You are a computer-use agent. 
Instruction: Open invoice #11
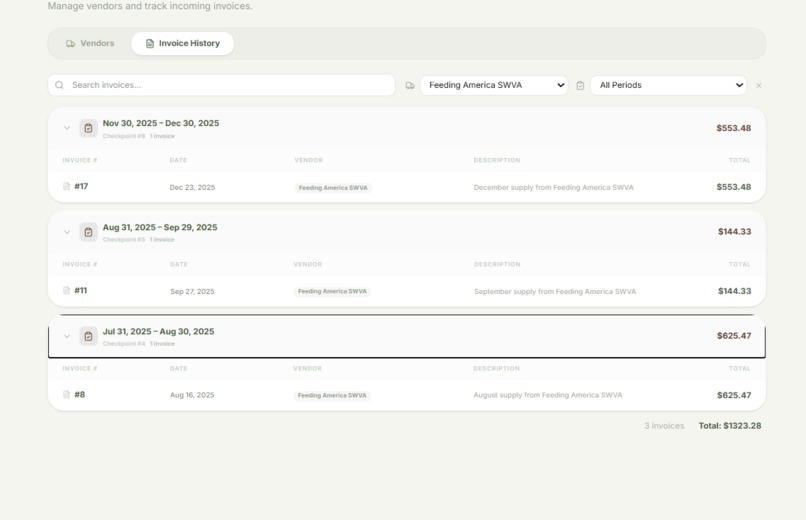pos(81,290)
